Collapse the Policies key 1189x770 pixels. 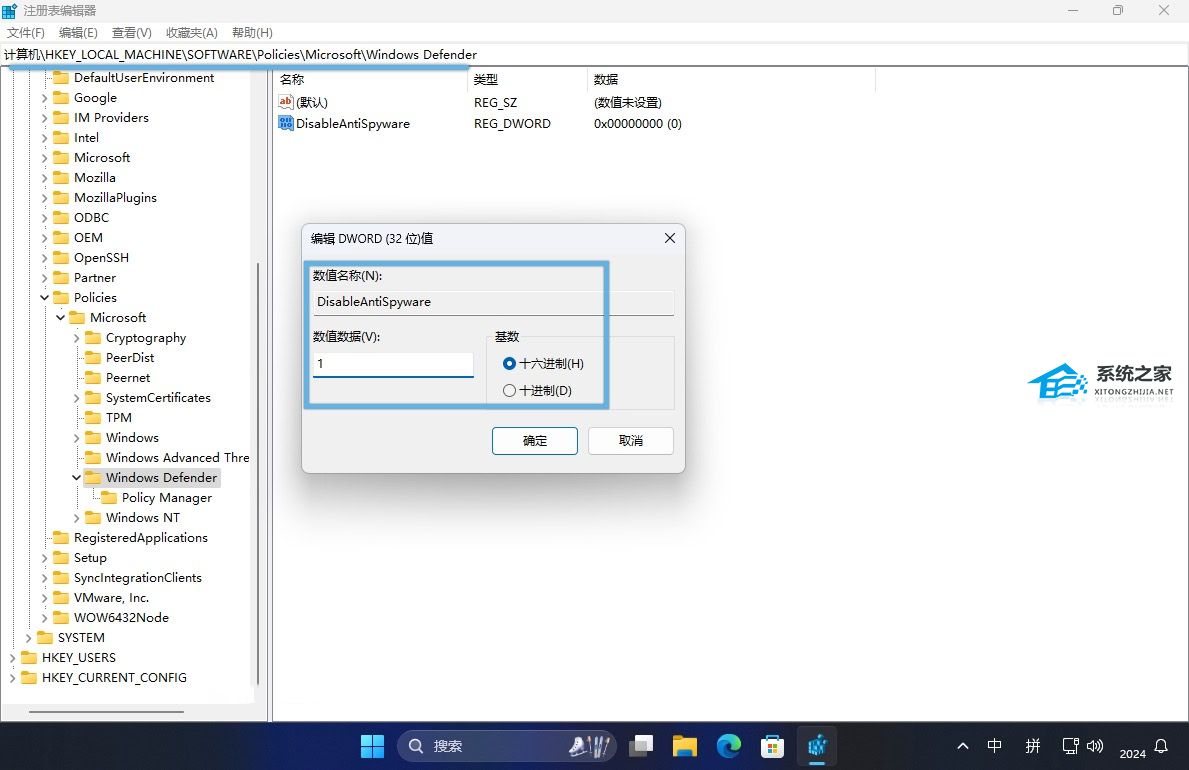click(44, 298)
